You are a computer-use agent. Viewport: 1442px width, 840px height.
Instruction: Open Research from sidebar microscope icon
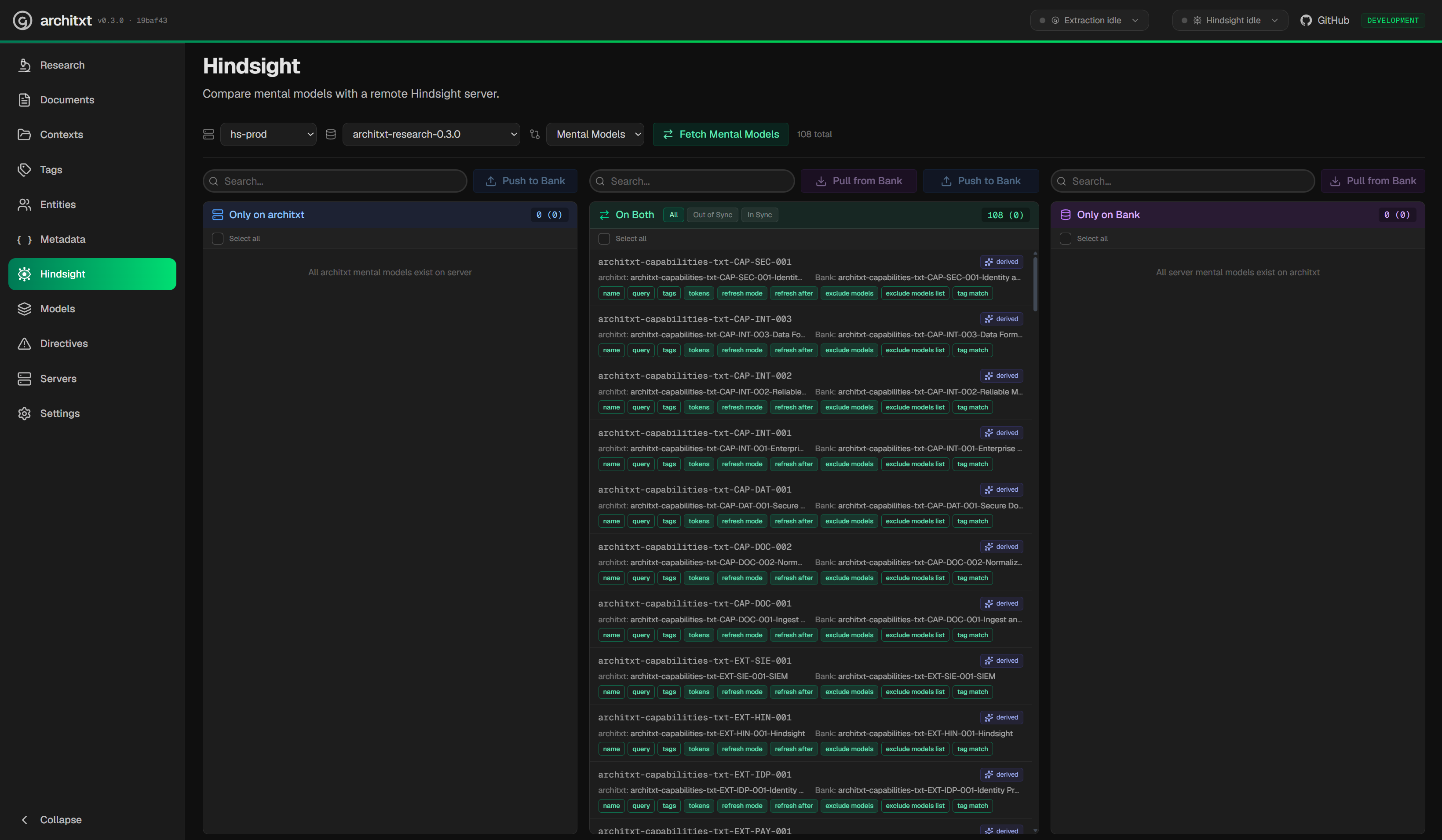pos(24,65)
